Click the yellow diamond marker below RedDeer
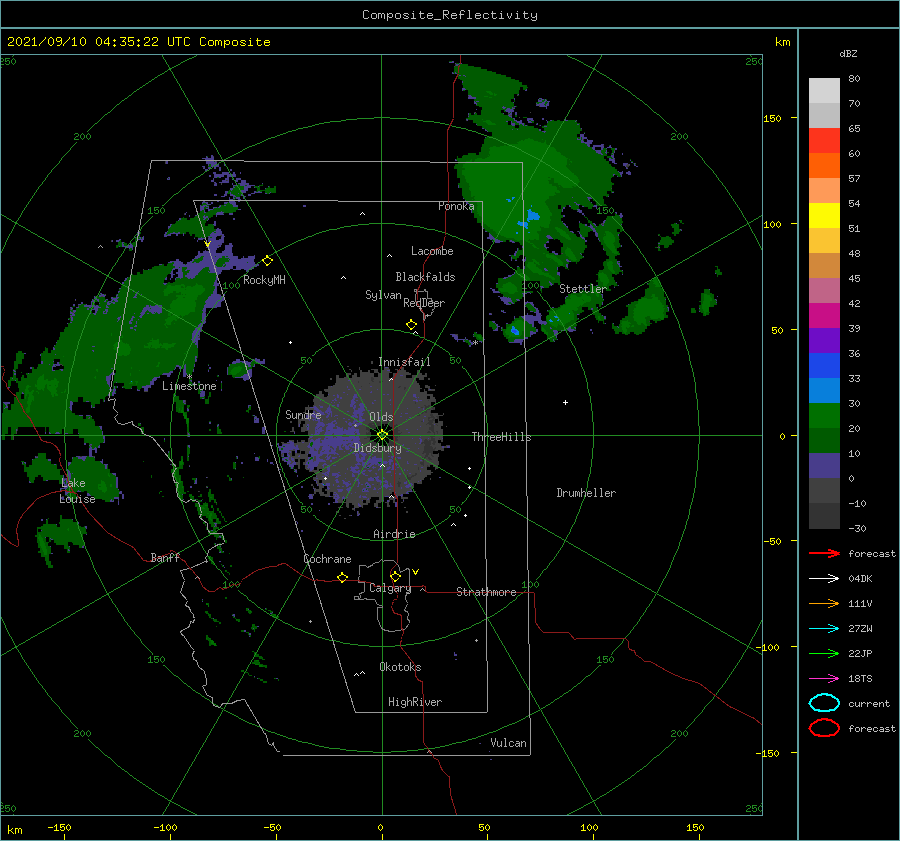Image resolution: width=900 pixels, height=841 pixels. tap(412, 325)
